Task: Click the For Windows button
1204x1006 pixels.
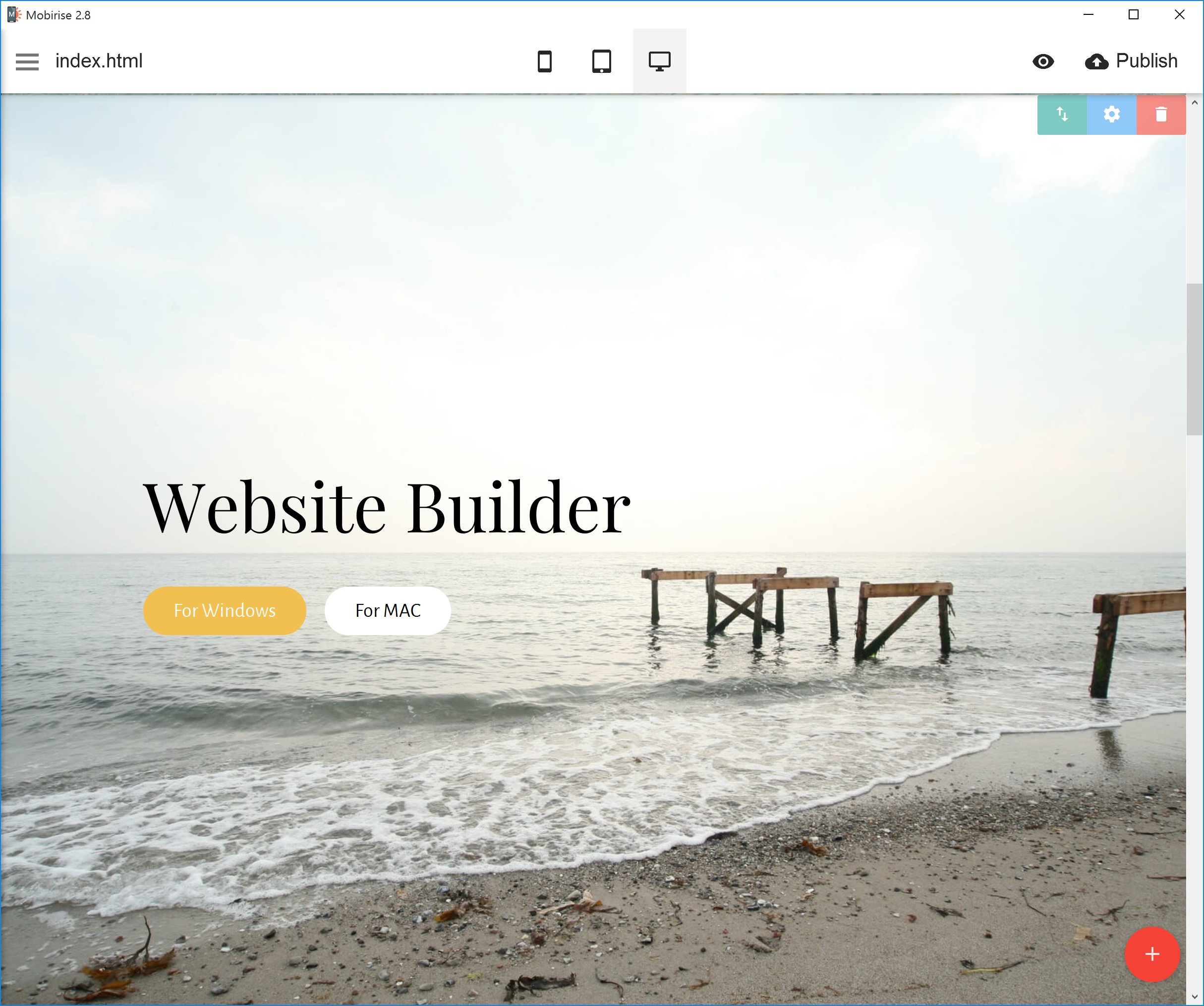Action: [225, 610]
